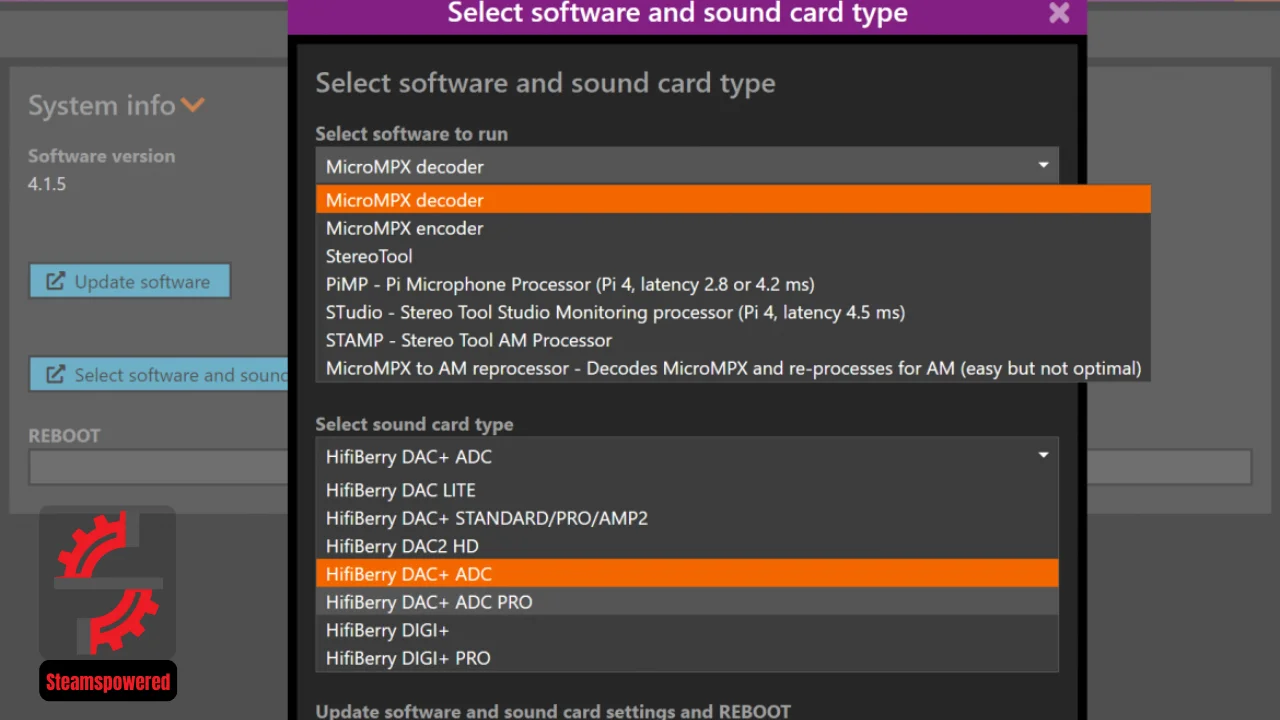Select STudio Studio Monitoring processor option
The height and width of the screenshot is (720, 1280).
pyautogui.click(x=733, y=312)
